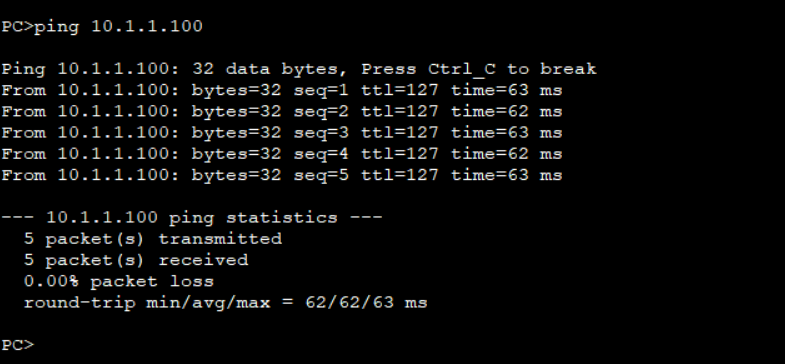Click the '5 packet(s) received' line

[136, 260]
